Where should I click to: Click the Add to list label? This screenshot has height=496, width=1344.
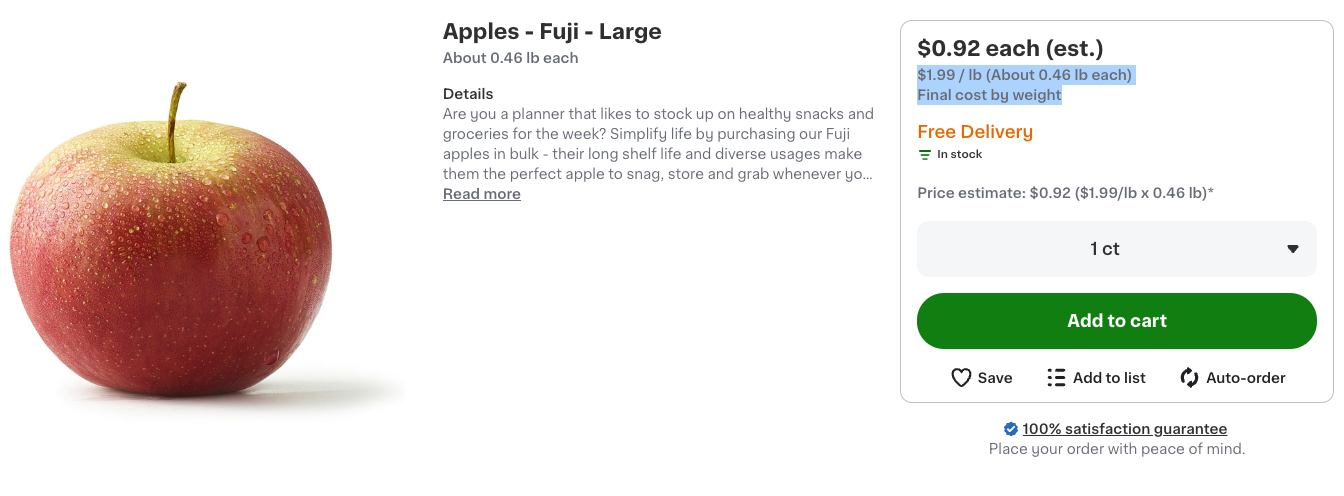point(1109,378)
